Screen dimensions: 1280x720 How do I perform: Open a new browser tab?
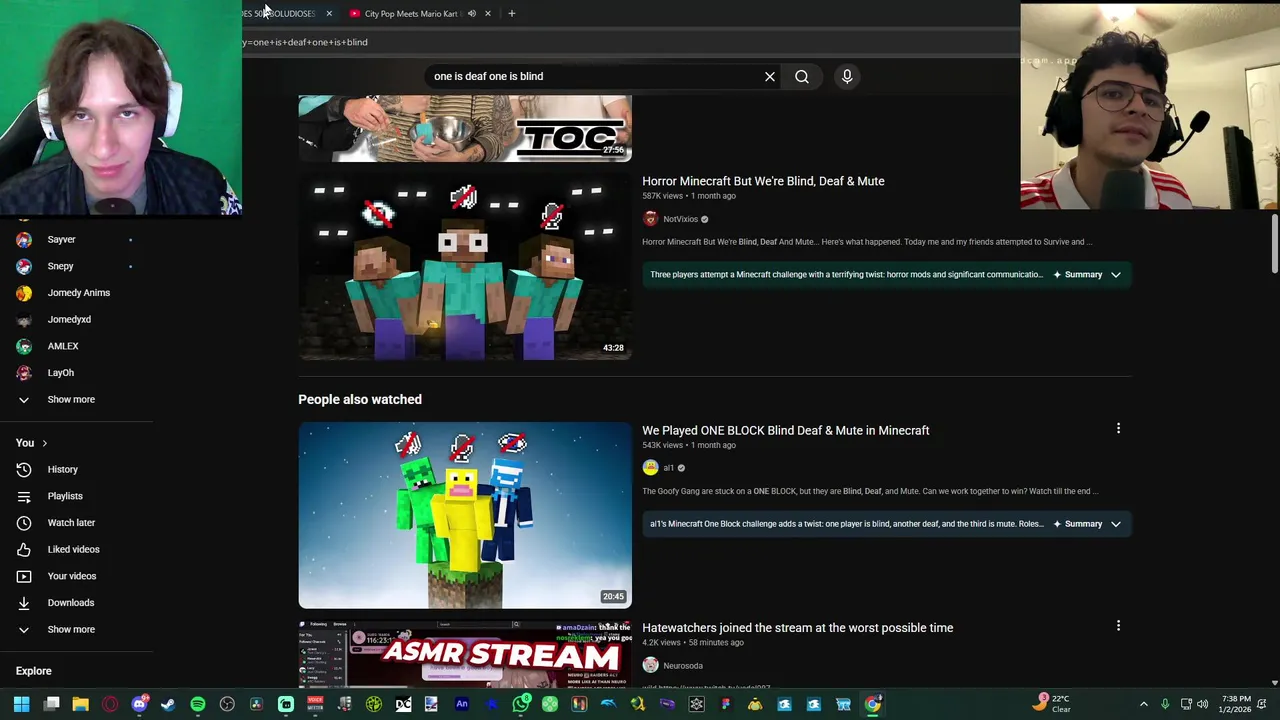(x=511, y=13)
